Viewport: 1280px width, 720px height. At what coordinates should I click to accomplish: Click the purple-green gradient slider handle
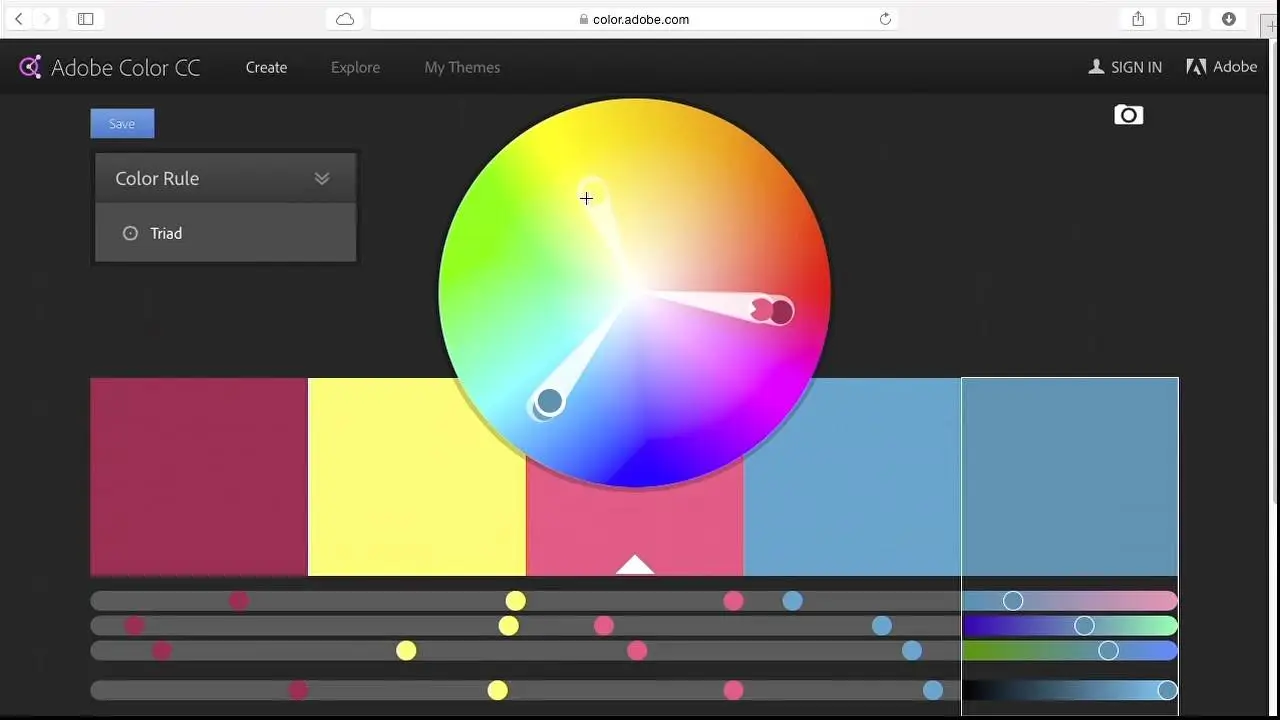coord(1084,626)
